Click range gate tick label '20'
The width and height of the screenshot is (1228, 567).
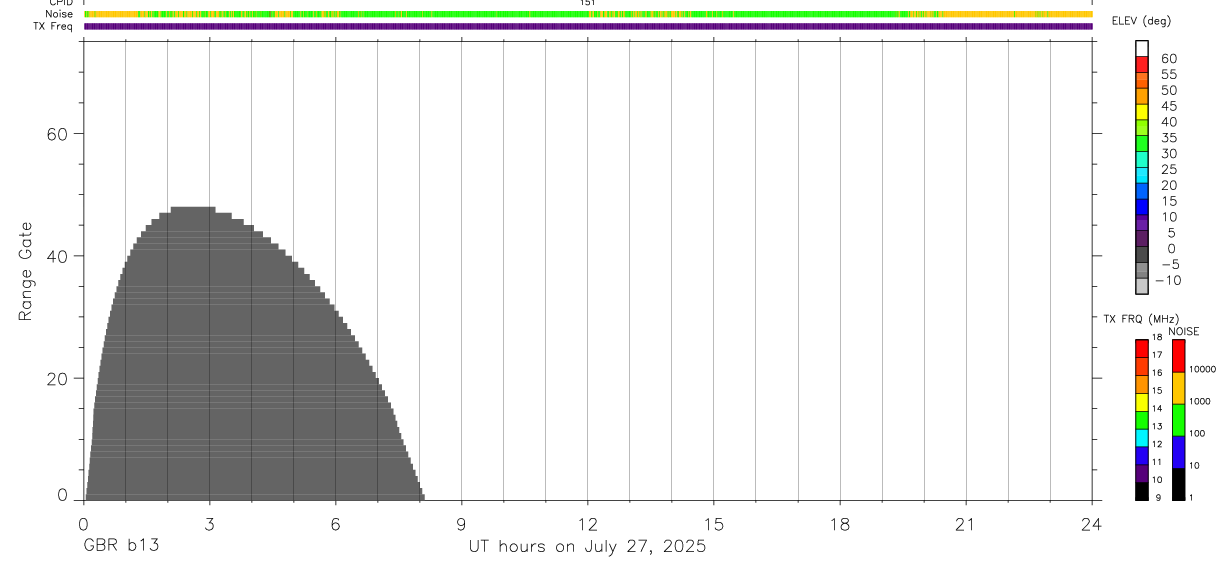click(x=57, y=379)
